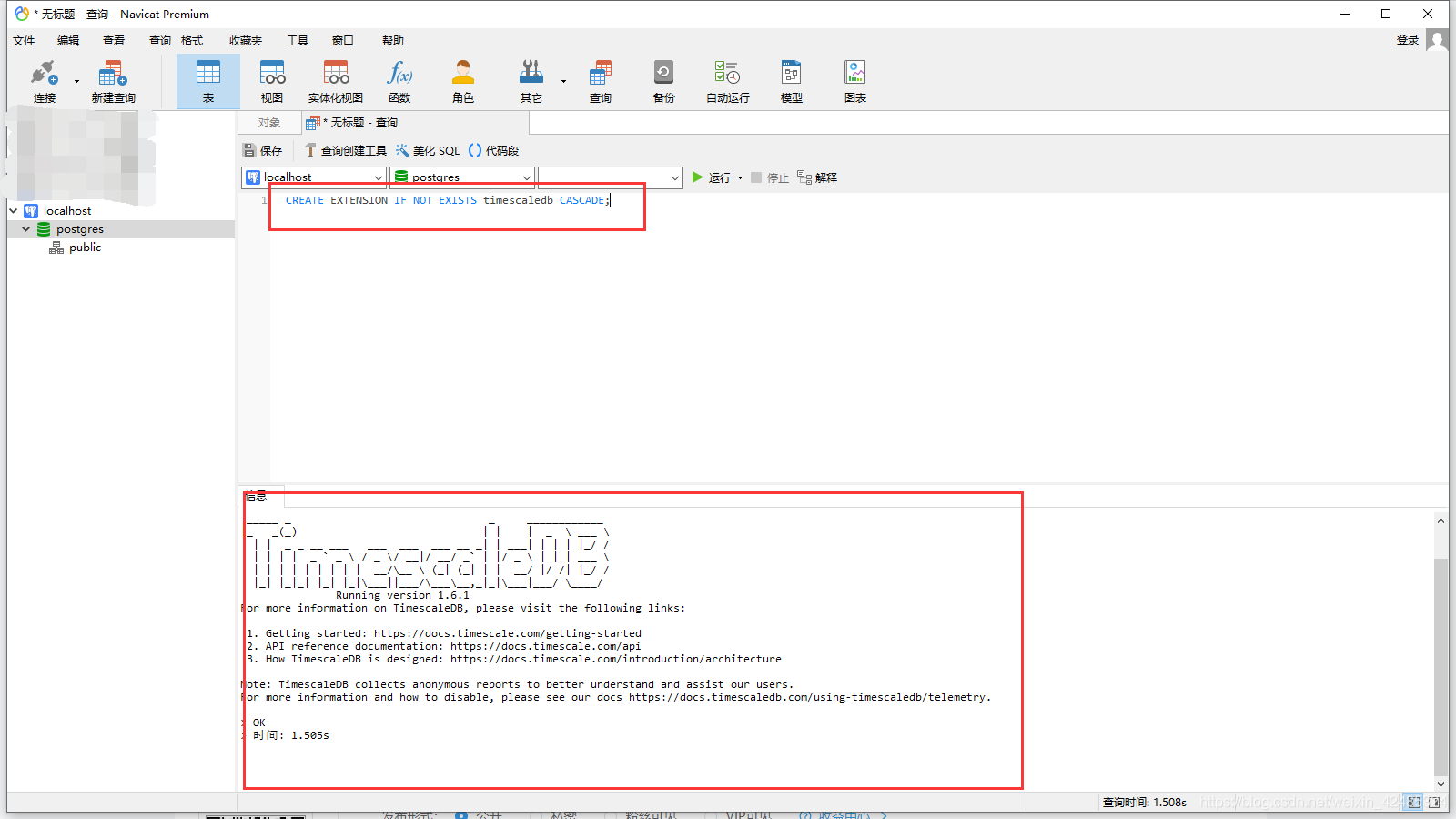The height and width of the screenshot is (819, 1456).
Task: Open the 函数 (Functions) icon
Action: 399,80
